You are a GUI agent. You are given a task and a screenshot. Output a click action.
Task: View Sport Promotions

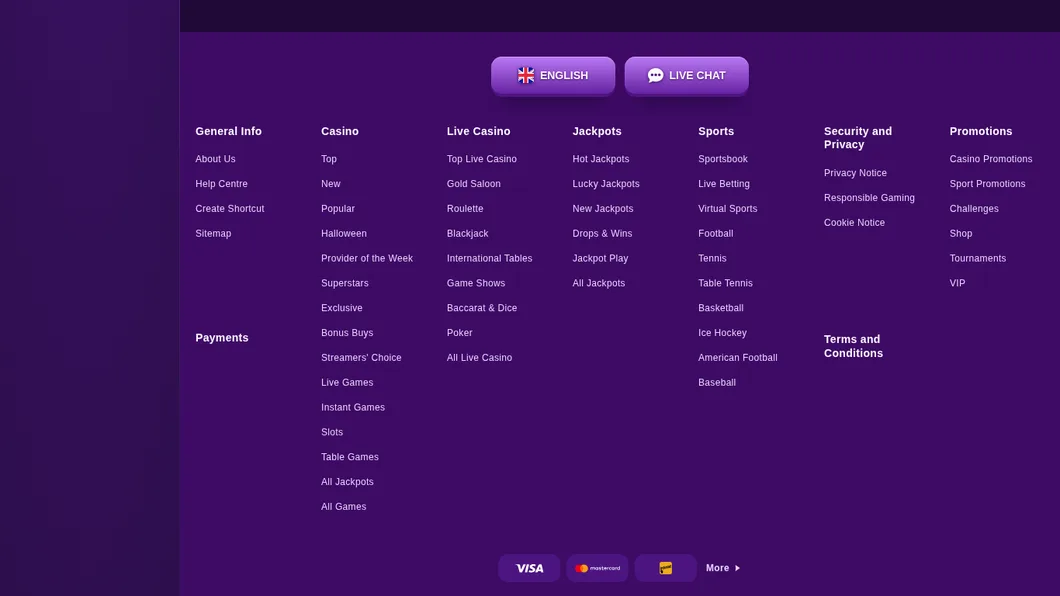987,184
